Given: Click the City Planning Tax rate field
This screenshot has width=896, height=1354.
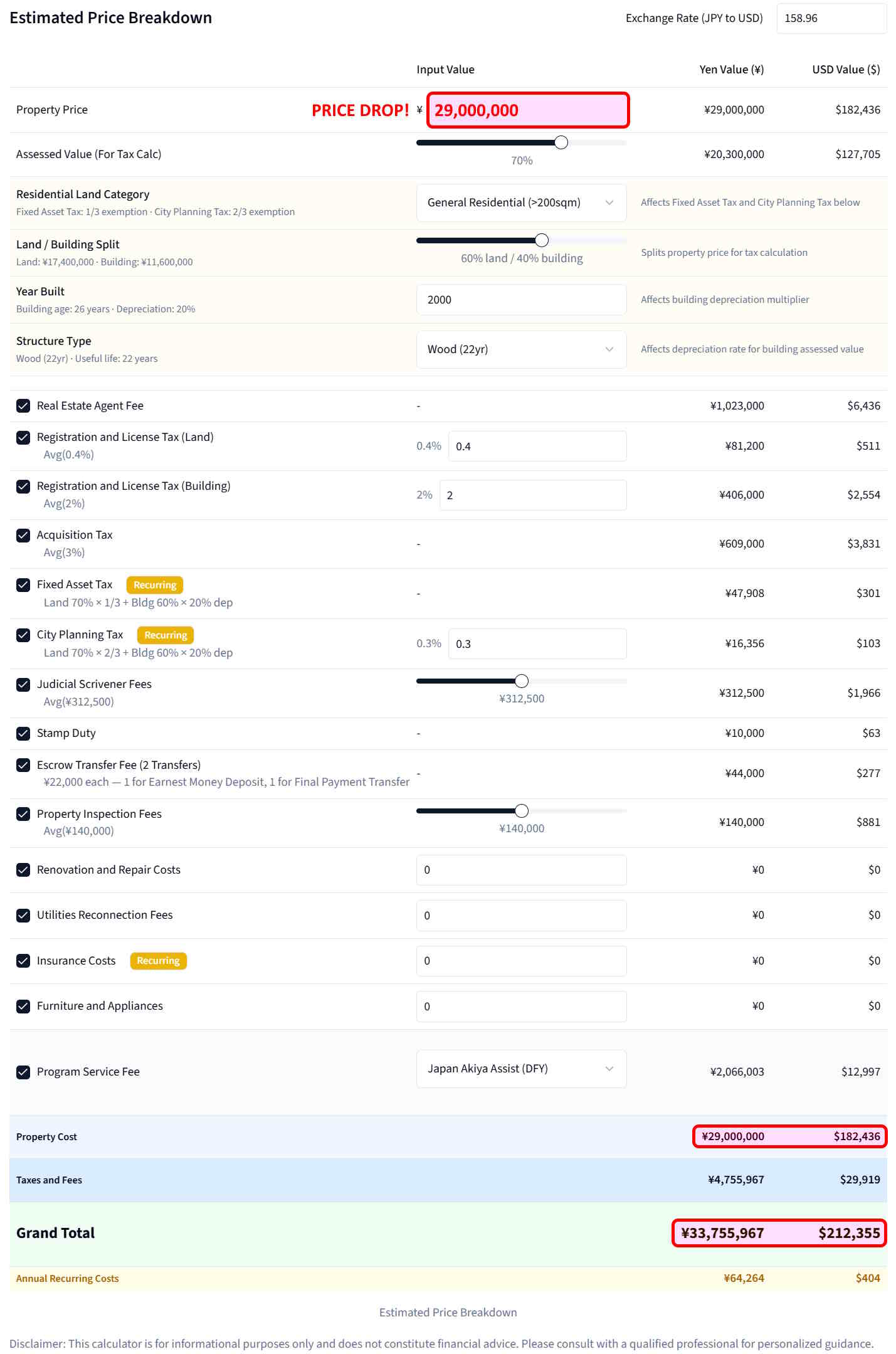Looking at the screenshot, I should coord(537,643).
